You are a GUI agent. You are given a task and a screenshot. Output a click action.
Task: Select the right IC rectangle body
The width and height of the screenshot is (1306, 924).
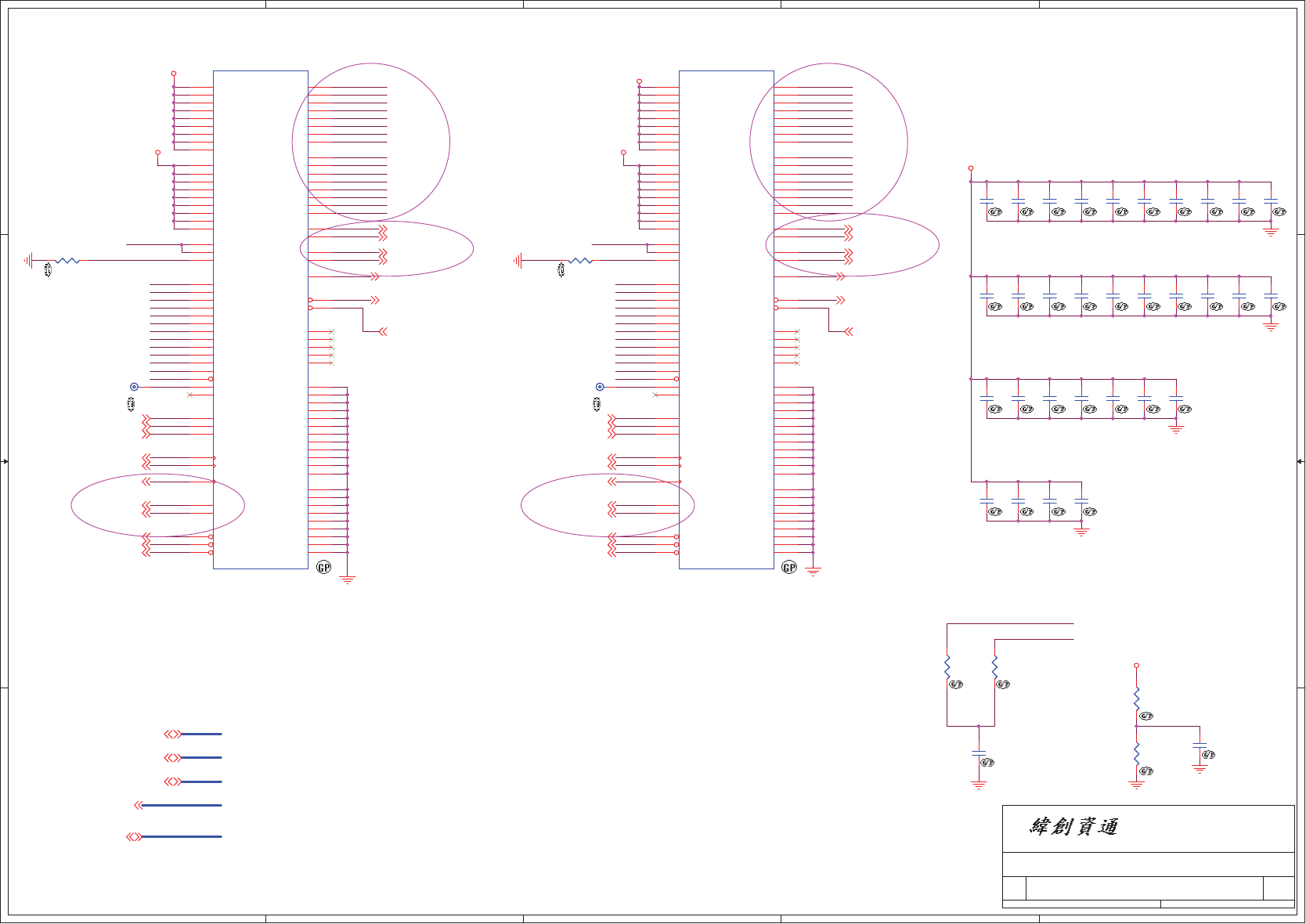coord(727,319)
